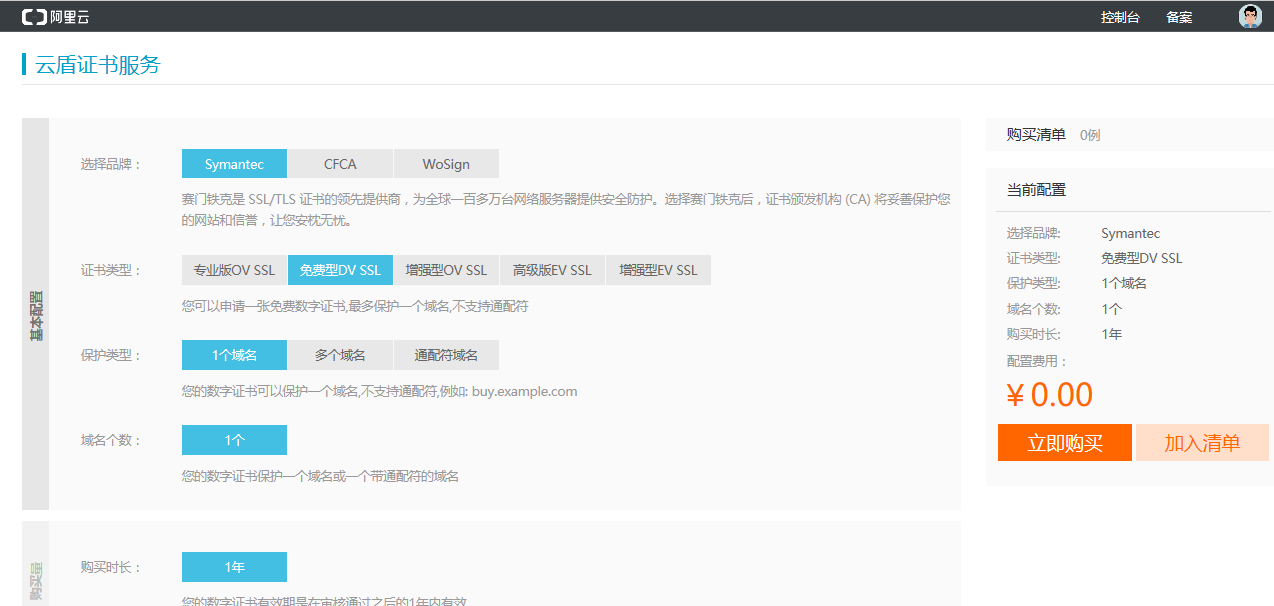The height and width of the screenshot is (606, 1274).
Task: Open 控制台 in the top bar
Action: tap(1120, 17)
